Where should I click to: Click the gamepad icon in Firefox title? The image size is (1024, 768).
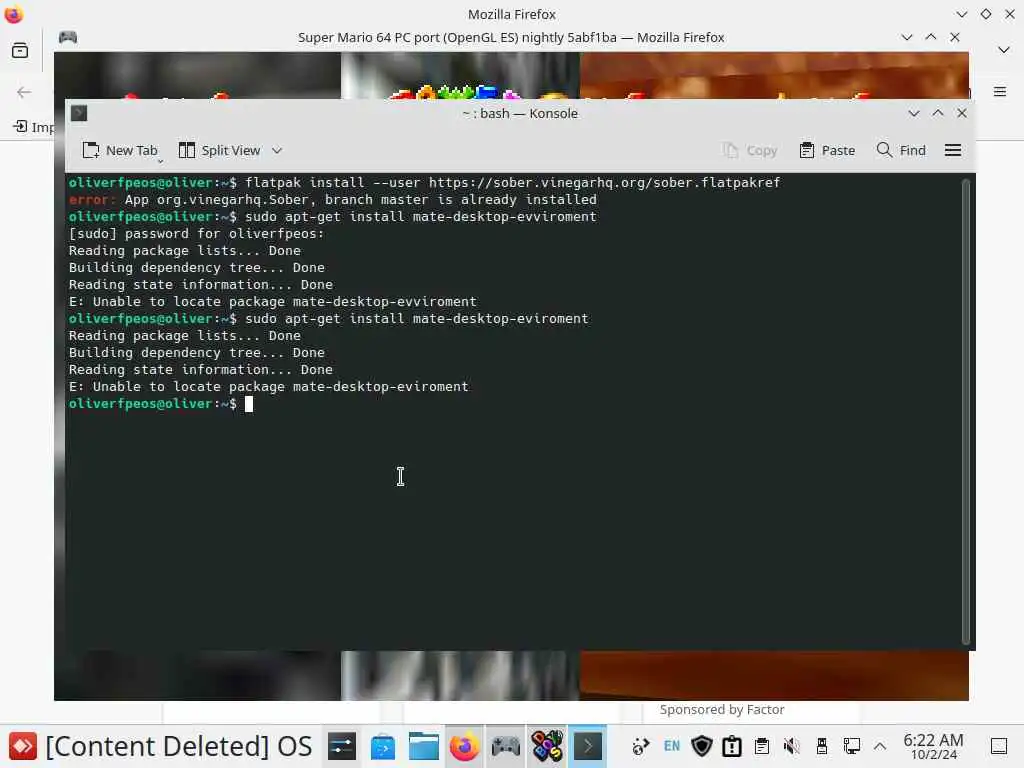(68, 37)
